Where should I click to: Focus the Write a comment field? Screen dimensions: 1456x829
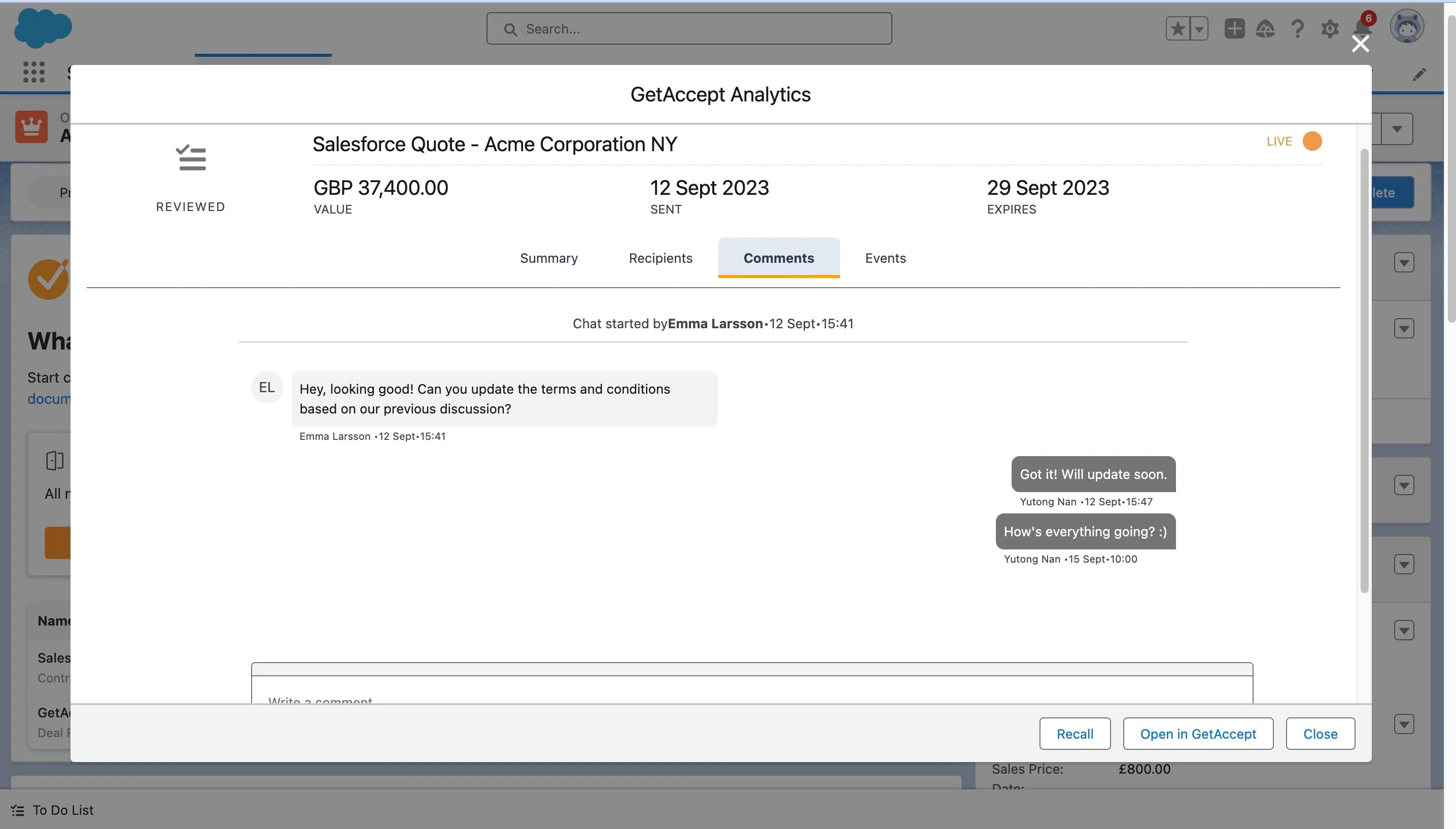[751, 689]
